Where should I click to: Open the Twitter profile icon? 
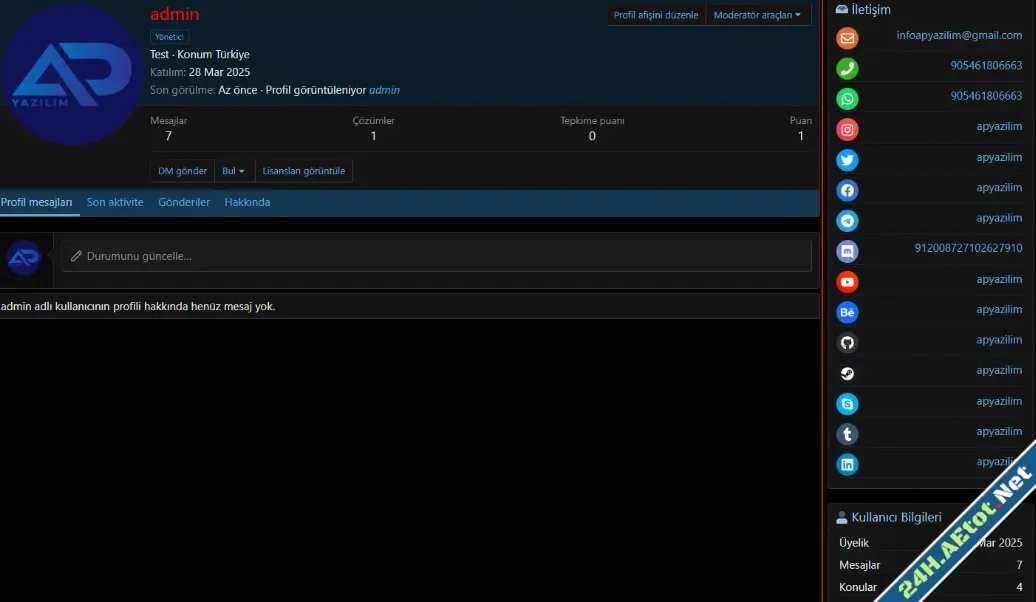point(847,160)
